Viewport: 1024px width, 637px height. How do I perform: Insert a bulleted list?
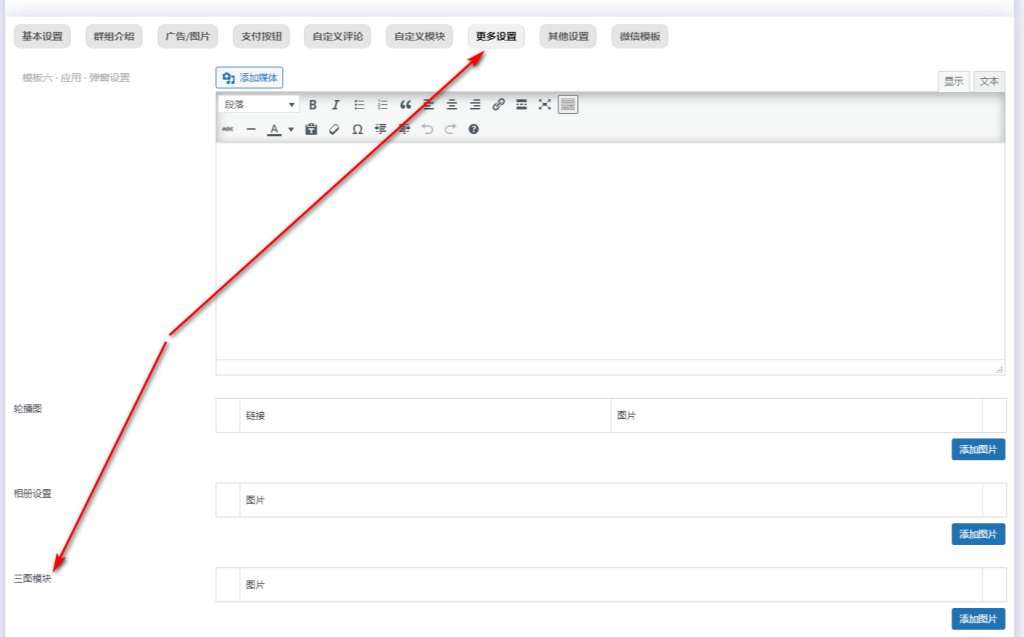[x=359, y=104]
